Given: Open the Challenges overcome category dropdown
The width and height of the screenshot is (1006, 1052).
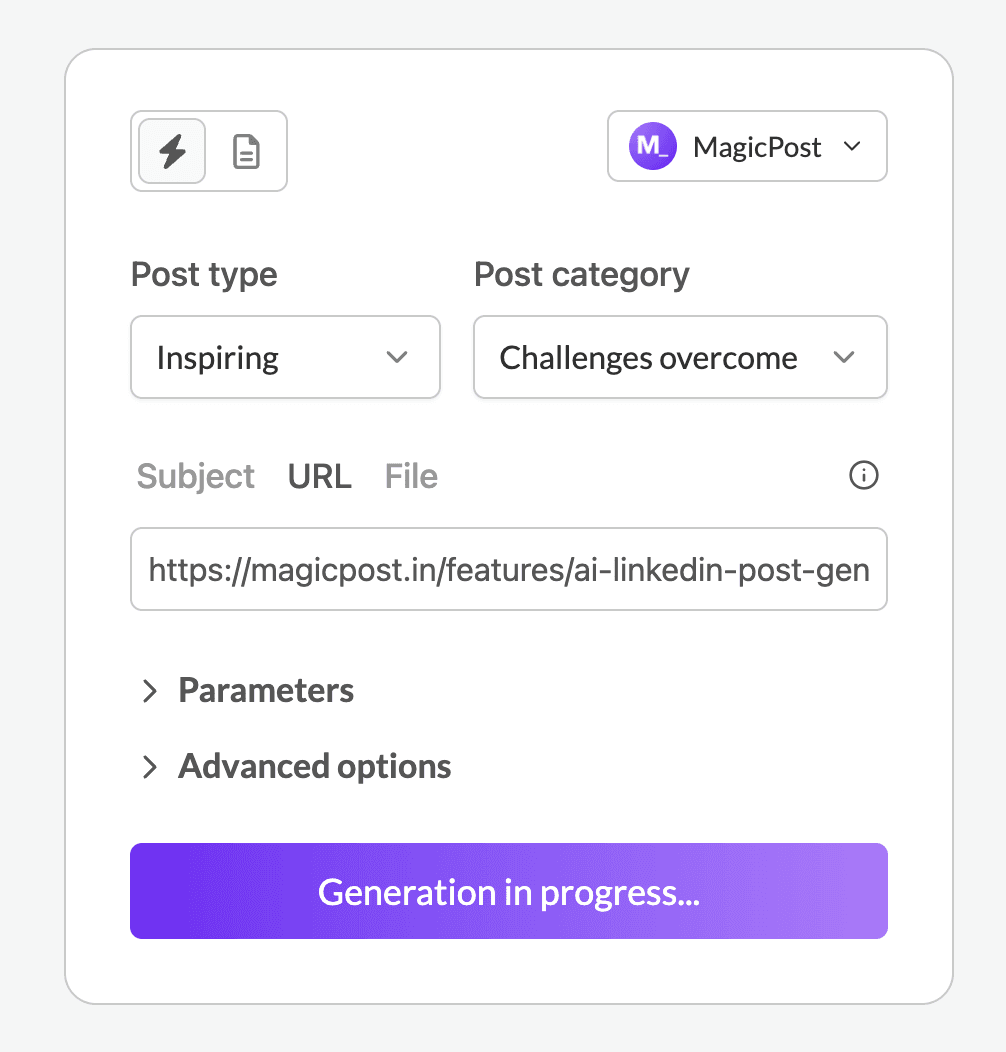Looking at the screenshot, I should coord(680,357).
